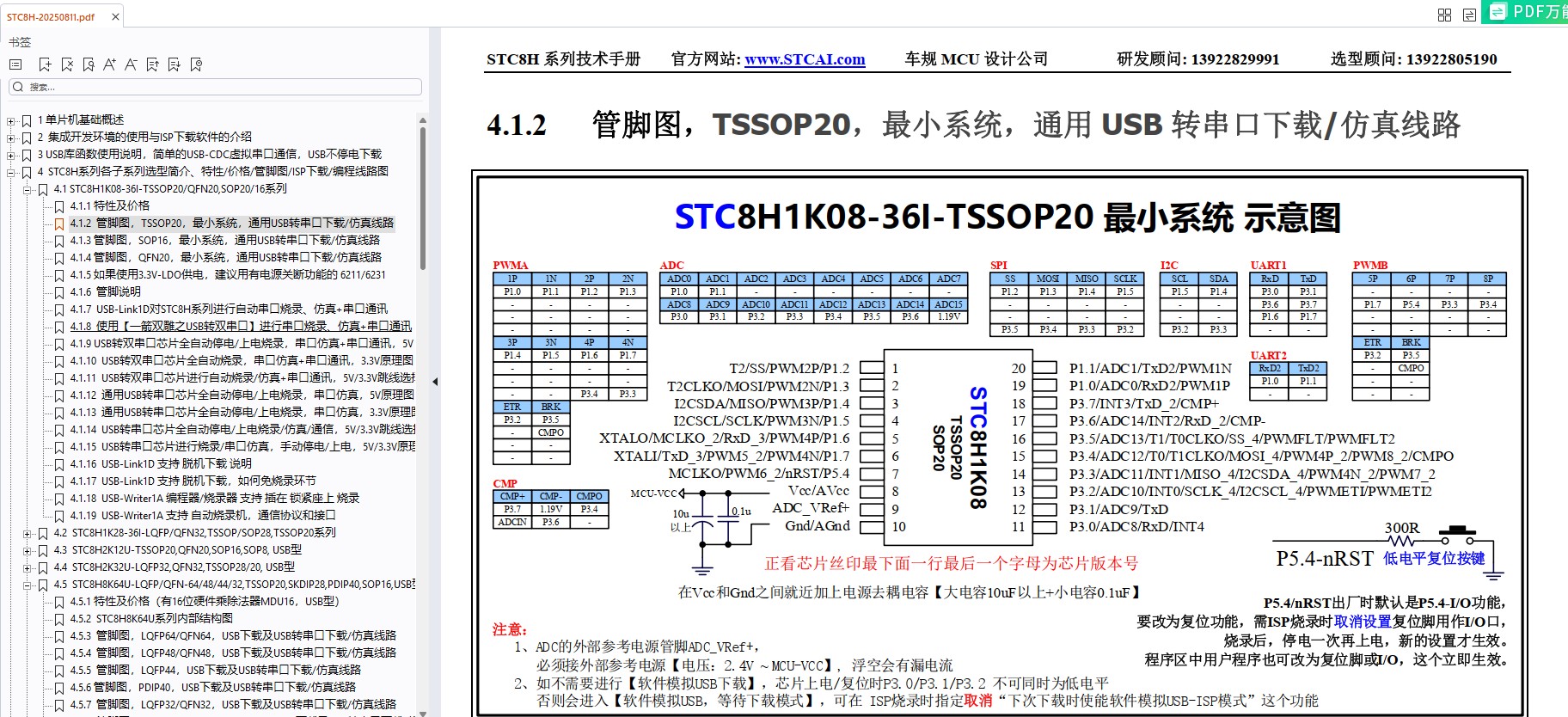Close the STC8H-20250811.pdf tab
The image size is (1568, 717).
tap(115, 16)
